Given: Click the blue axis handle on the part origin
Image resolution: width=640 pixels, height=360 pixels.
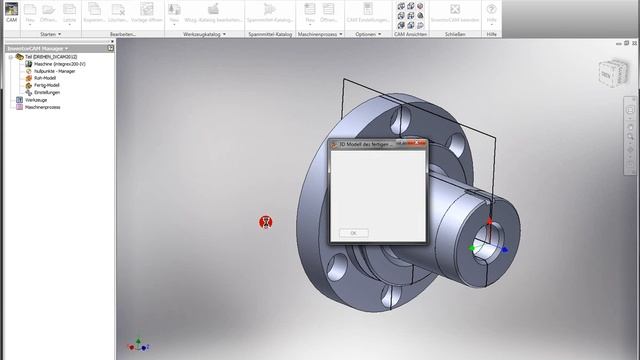Looking at the screenshot, I should click(504, 250).
